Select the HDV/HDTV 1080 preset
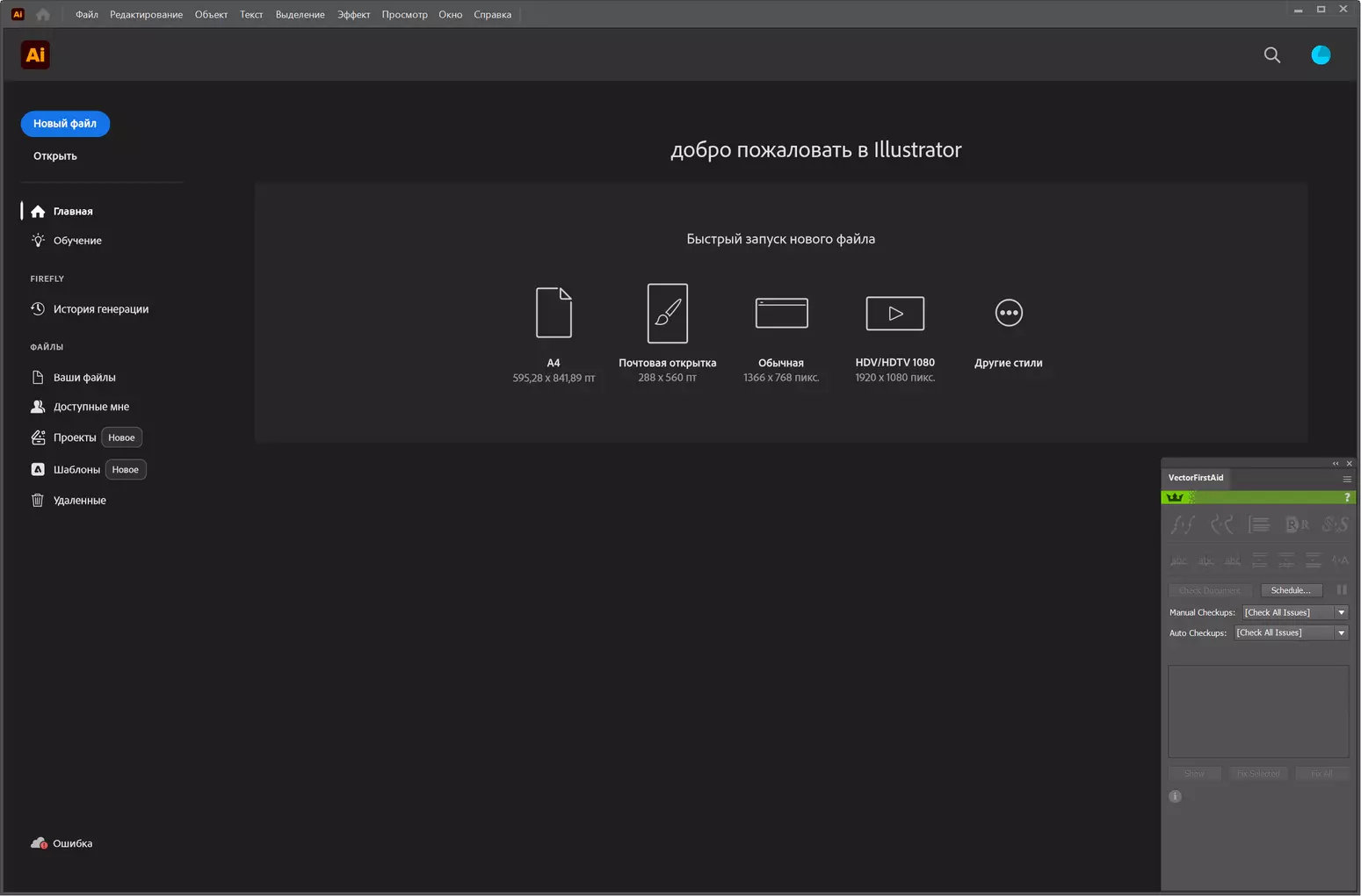Image resolution: width=1361 pixels, height=896 pixels. [894, 338]
